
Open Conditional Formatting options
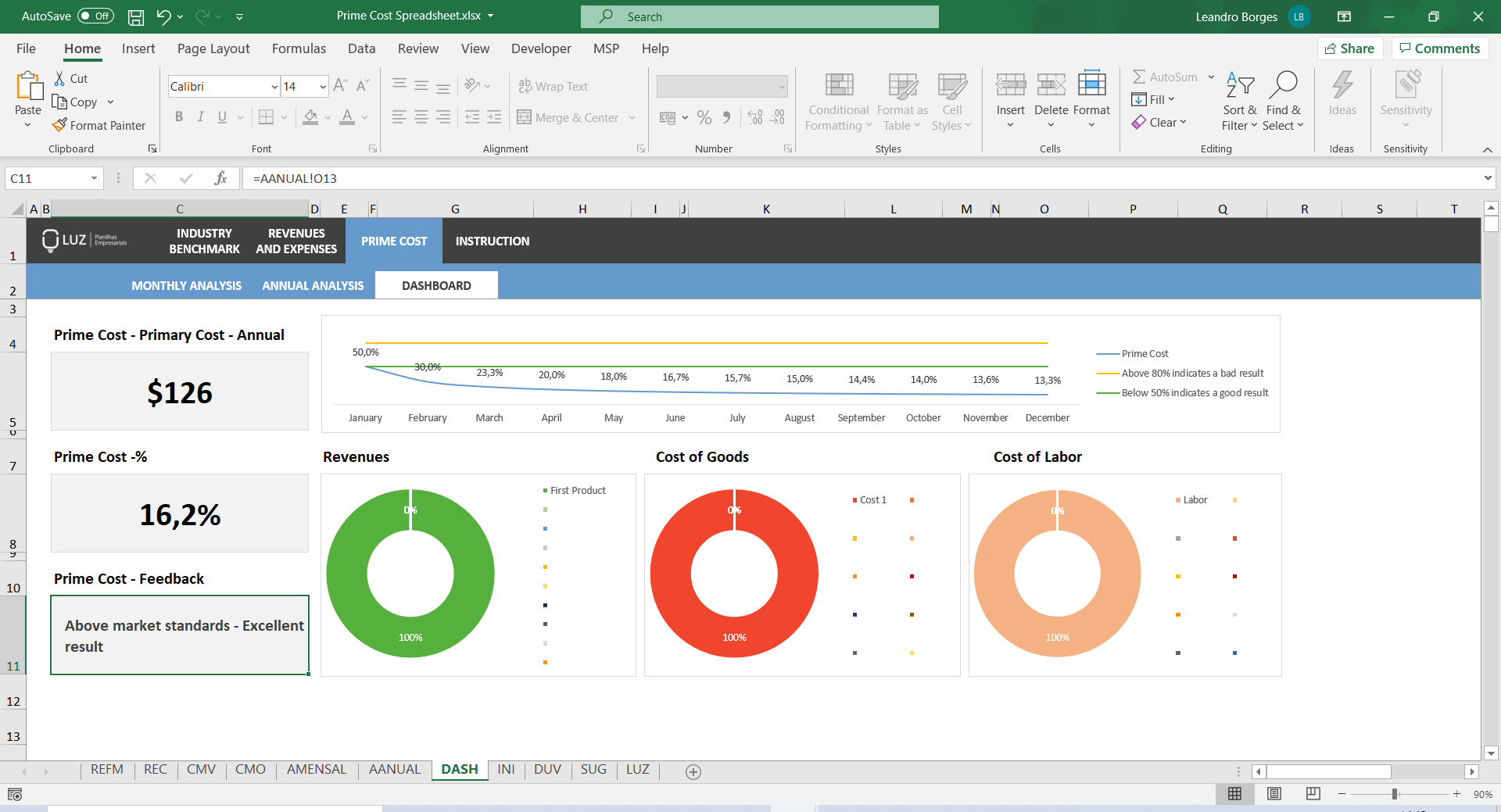point(837,100)
